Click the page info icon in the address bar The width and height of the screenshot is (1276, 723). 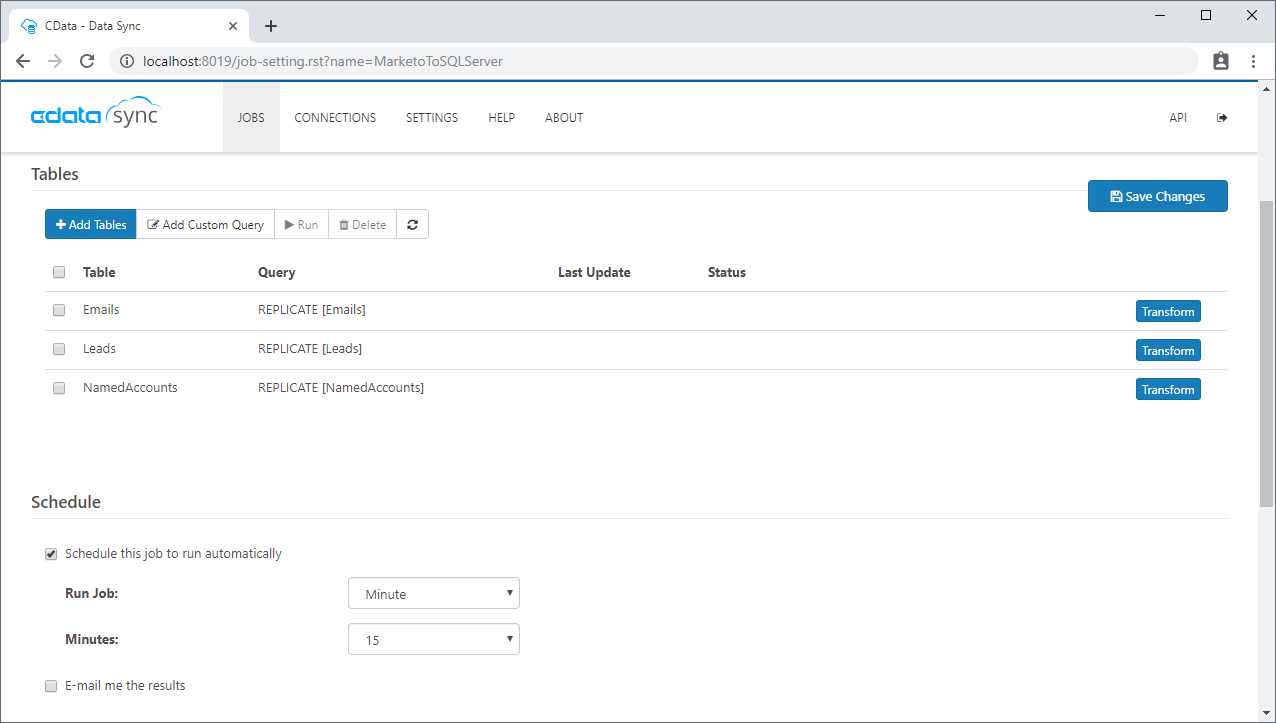[126, 61]
